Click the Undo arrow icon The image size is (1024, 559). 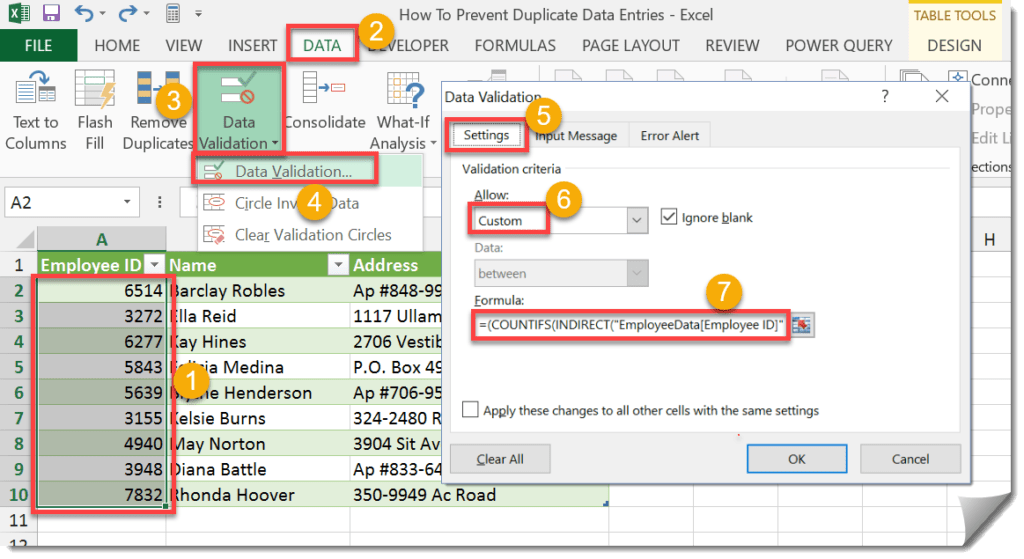(83, 12)
